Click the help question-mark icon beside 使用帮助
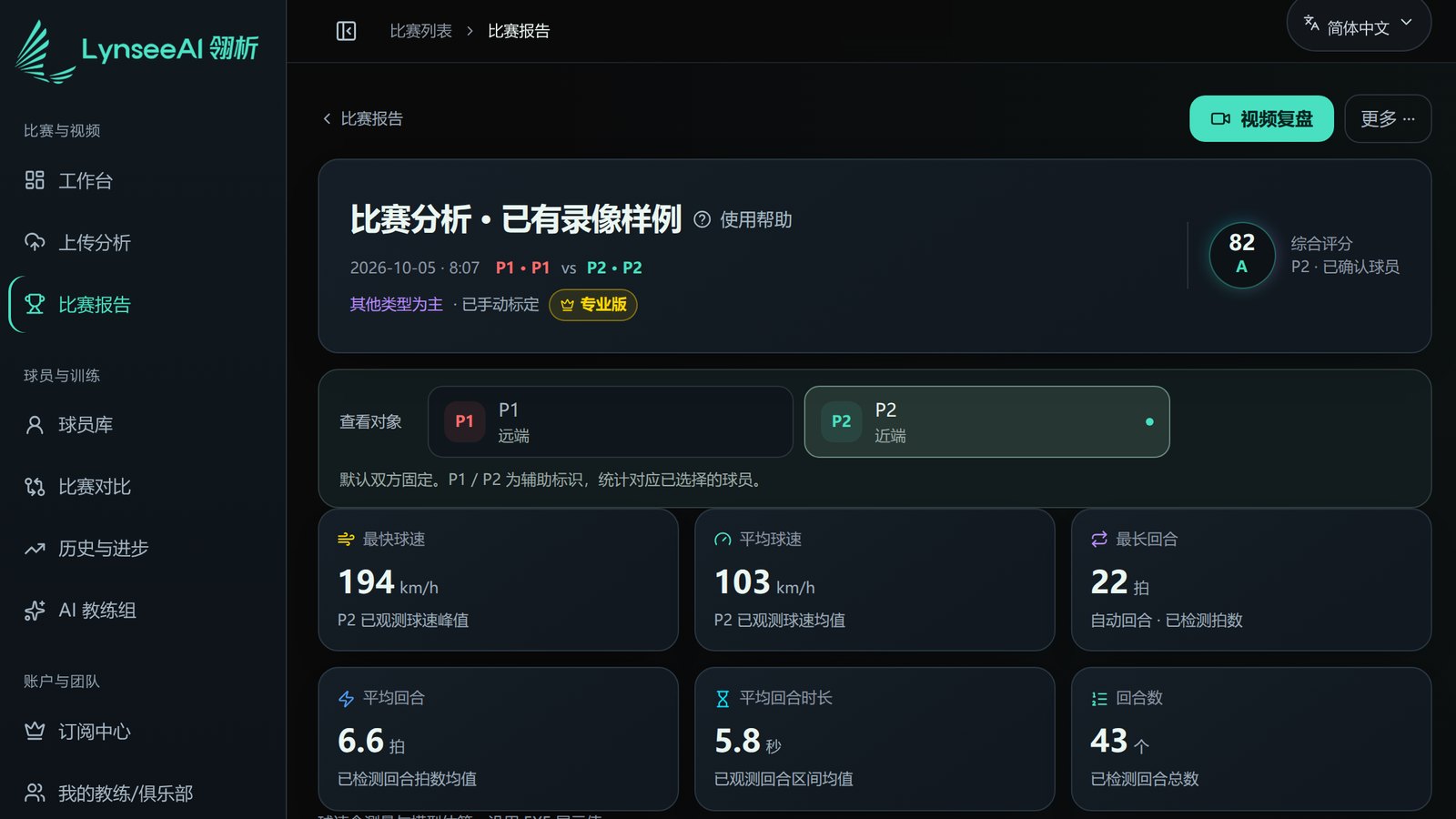 702,219
